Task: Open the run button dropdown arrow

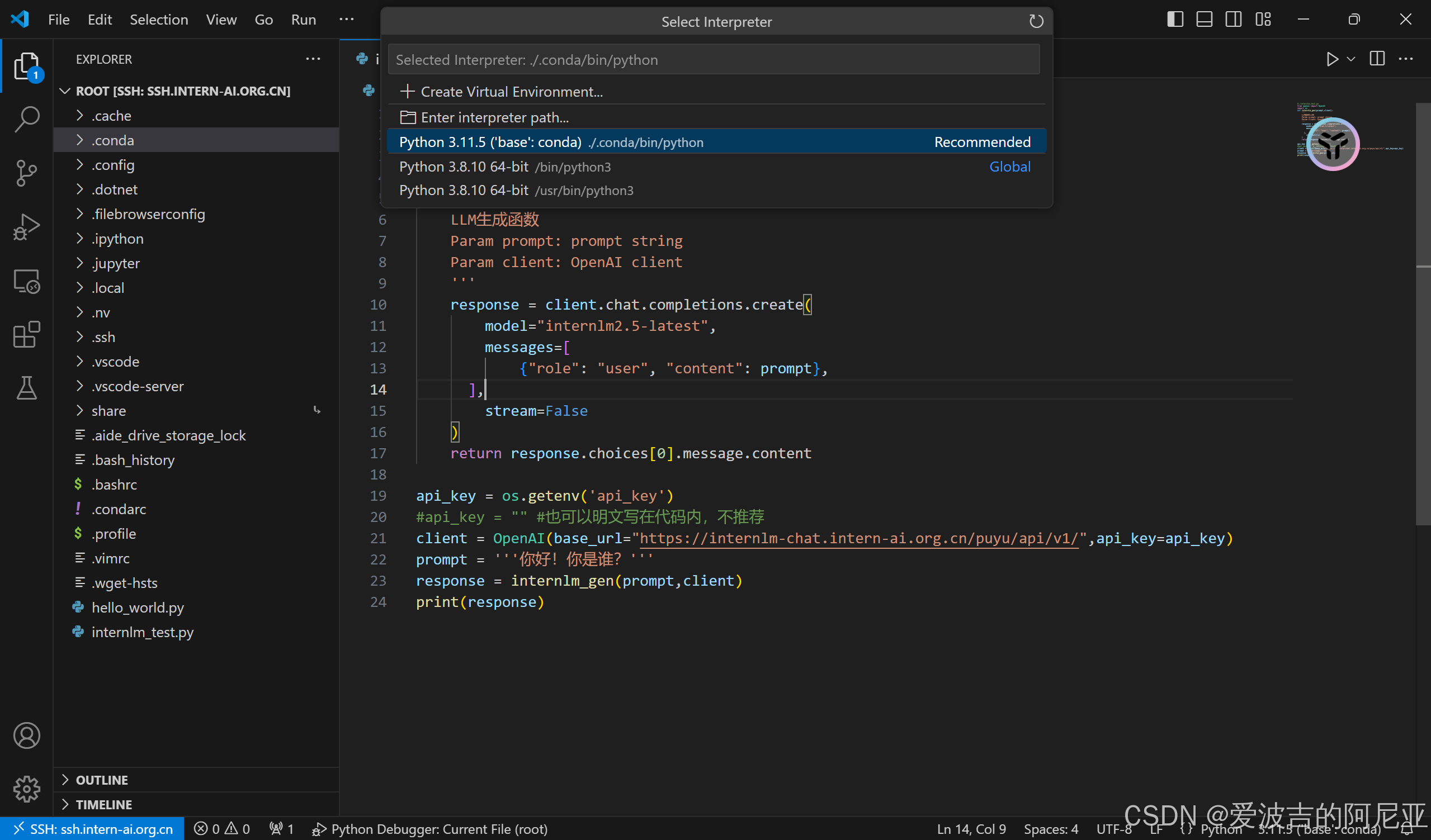Action: coord(1351,59)
